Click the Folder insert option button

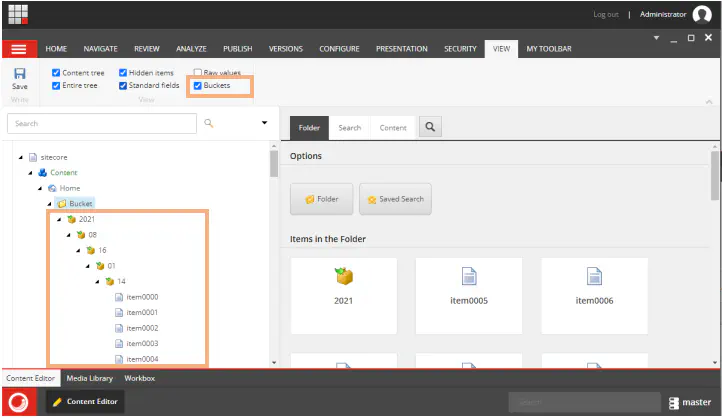click(321, 199)
